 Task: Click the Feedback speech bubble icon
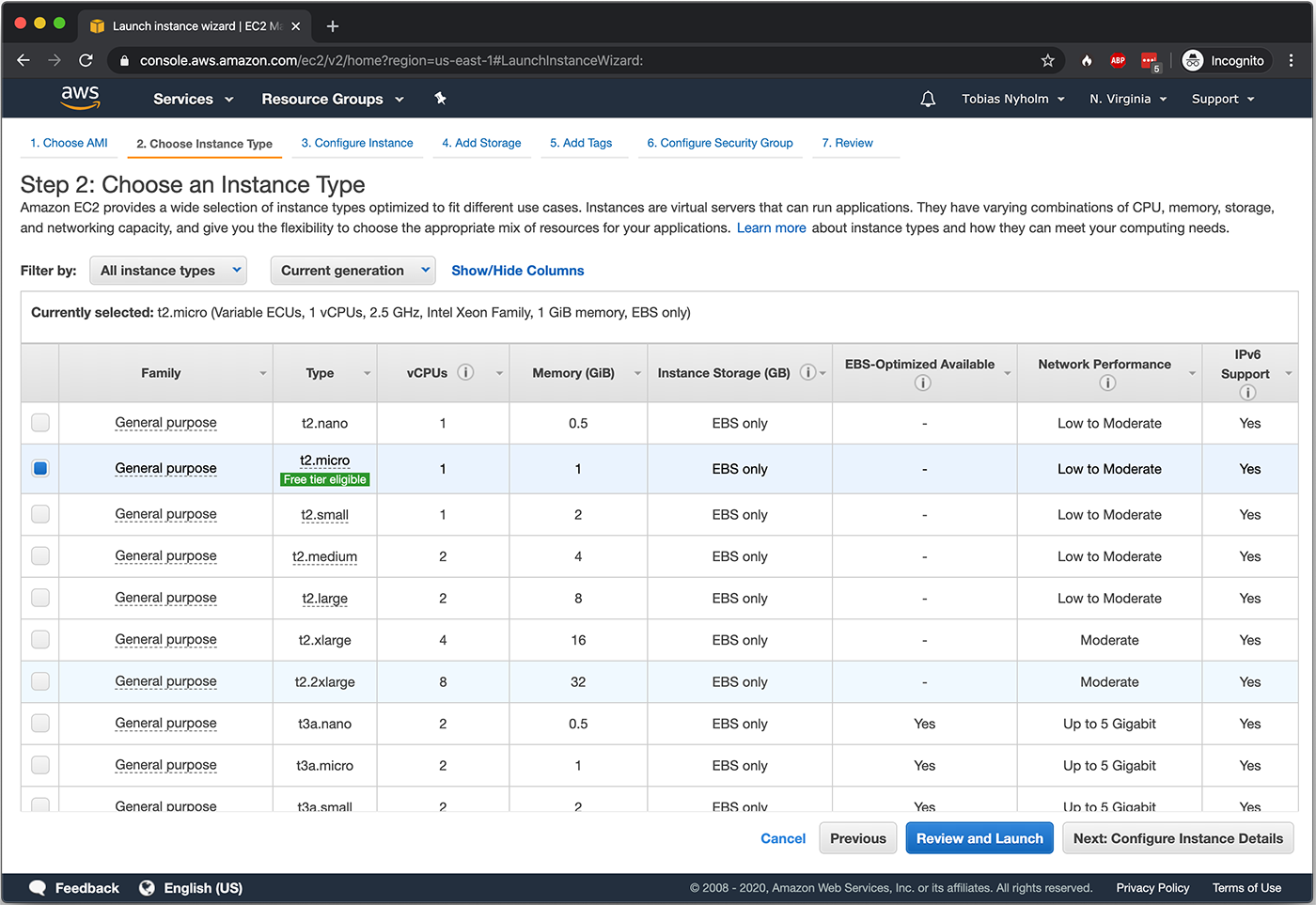38,888
